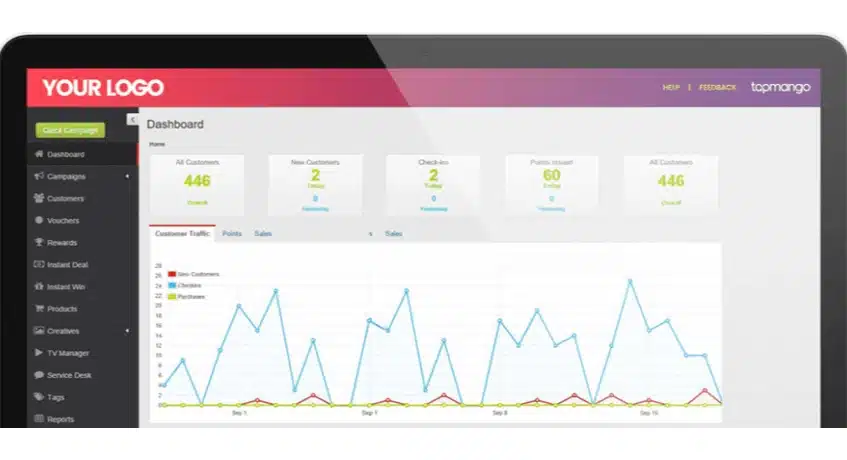
Task: Select the Customer Traffic tab
Action: [181, 234]
